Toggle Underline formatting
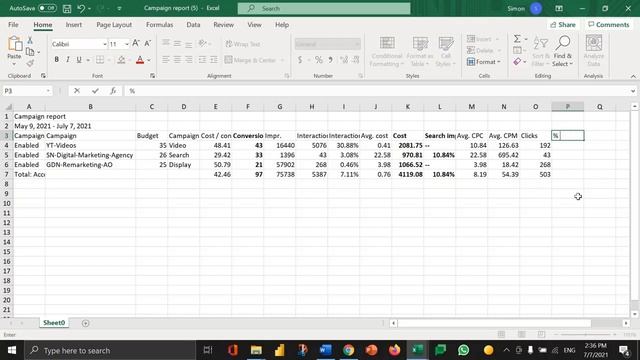 [x=79, y=60]
